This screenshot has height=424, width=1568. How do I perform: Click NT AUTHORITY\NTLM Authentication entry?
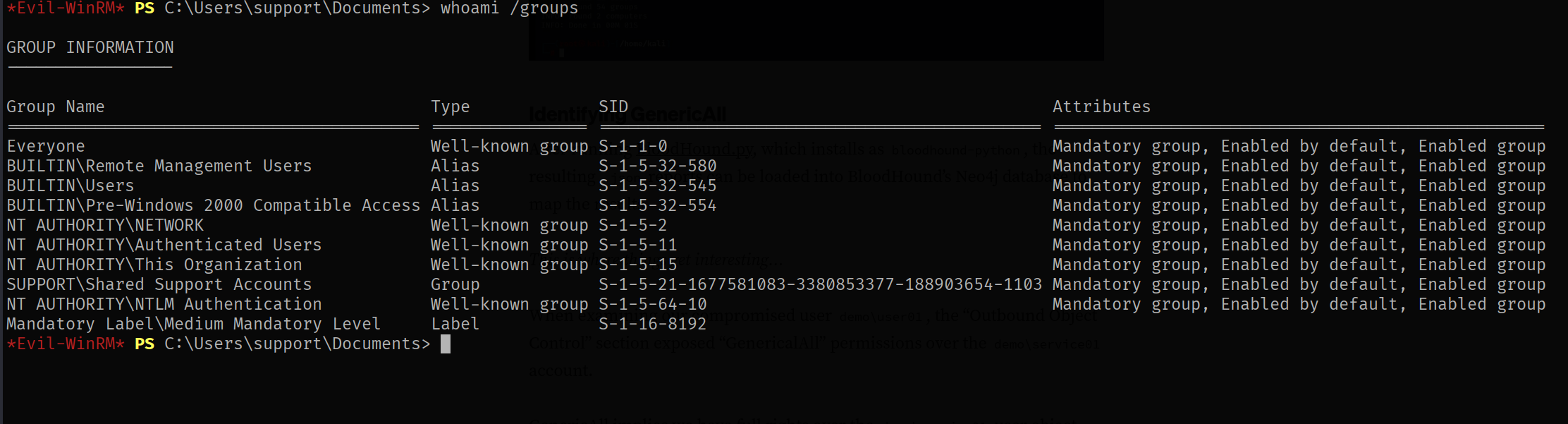pos(164,304)
